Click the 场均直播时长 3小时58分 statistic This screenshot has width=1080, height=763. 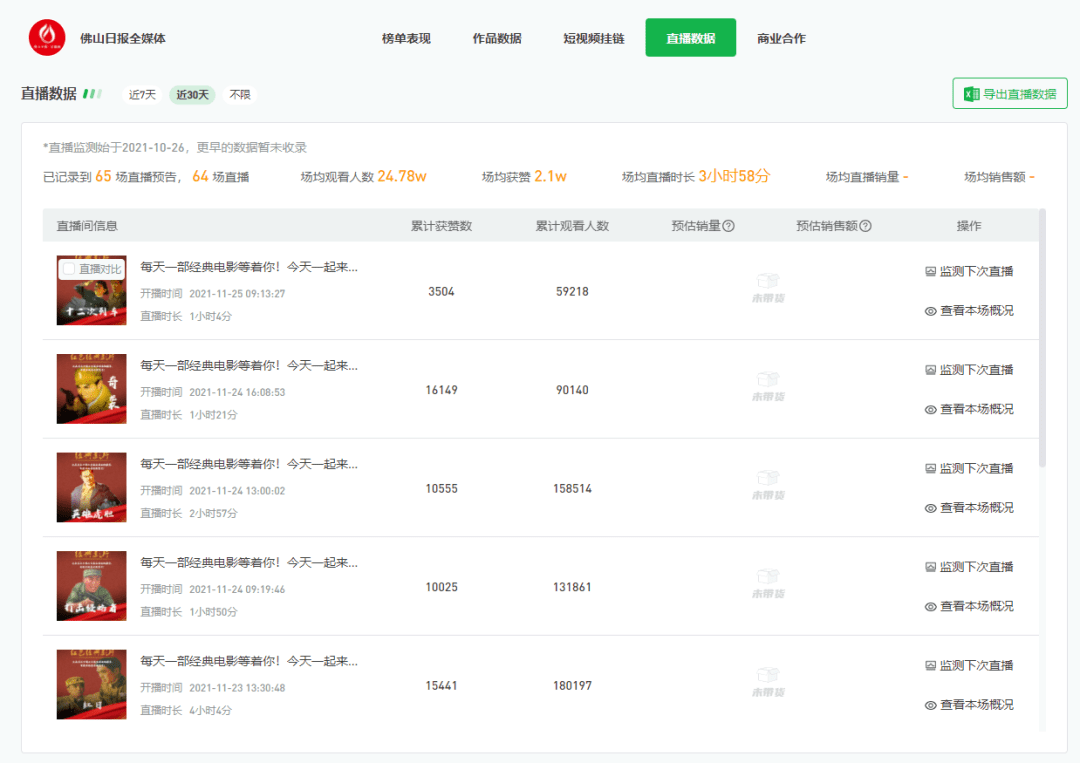(x=696, y=177)
